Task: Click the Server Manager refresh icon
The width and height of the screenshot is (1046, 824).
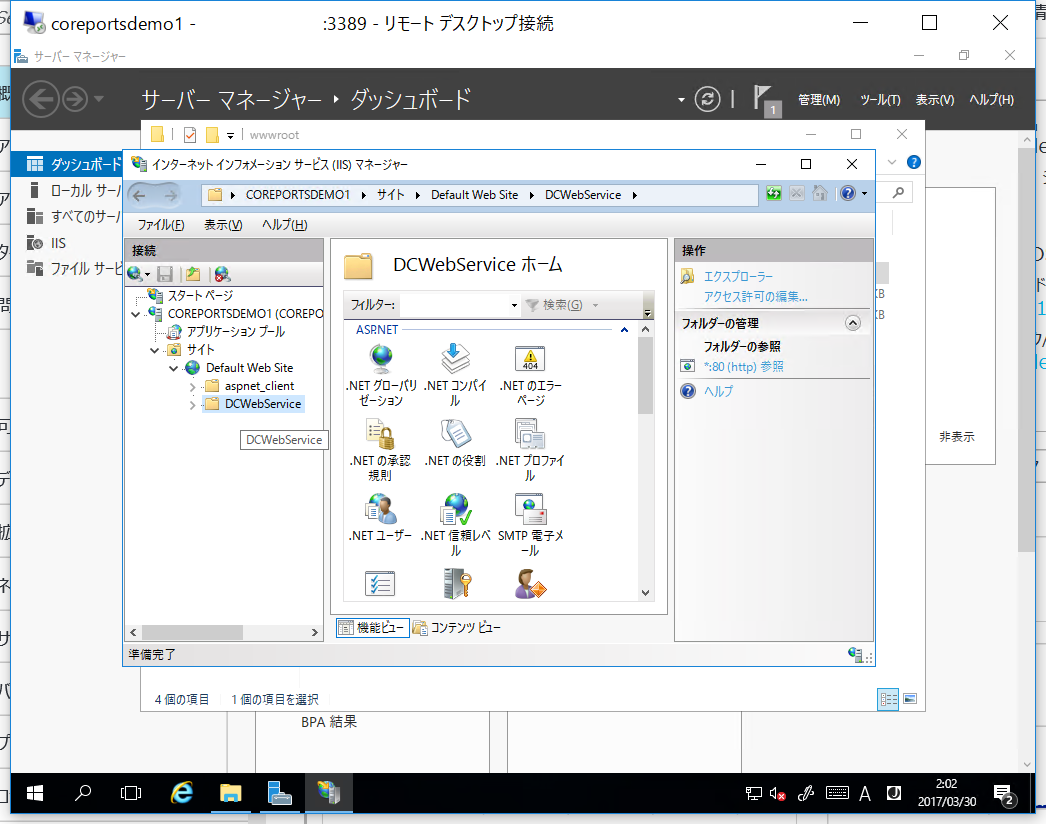Action: click(707, 99)
